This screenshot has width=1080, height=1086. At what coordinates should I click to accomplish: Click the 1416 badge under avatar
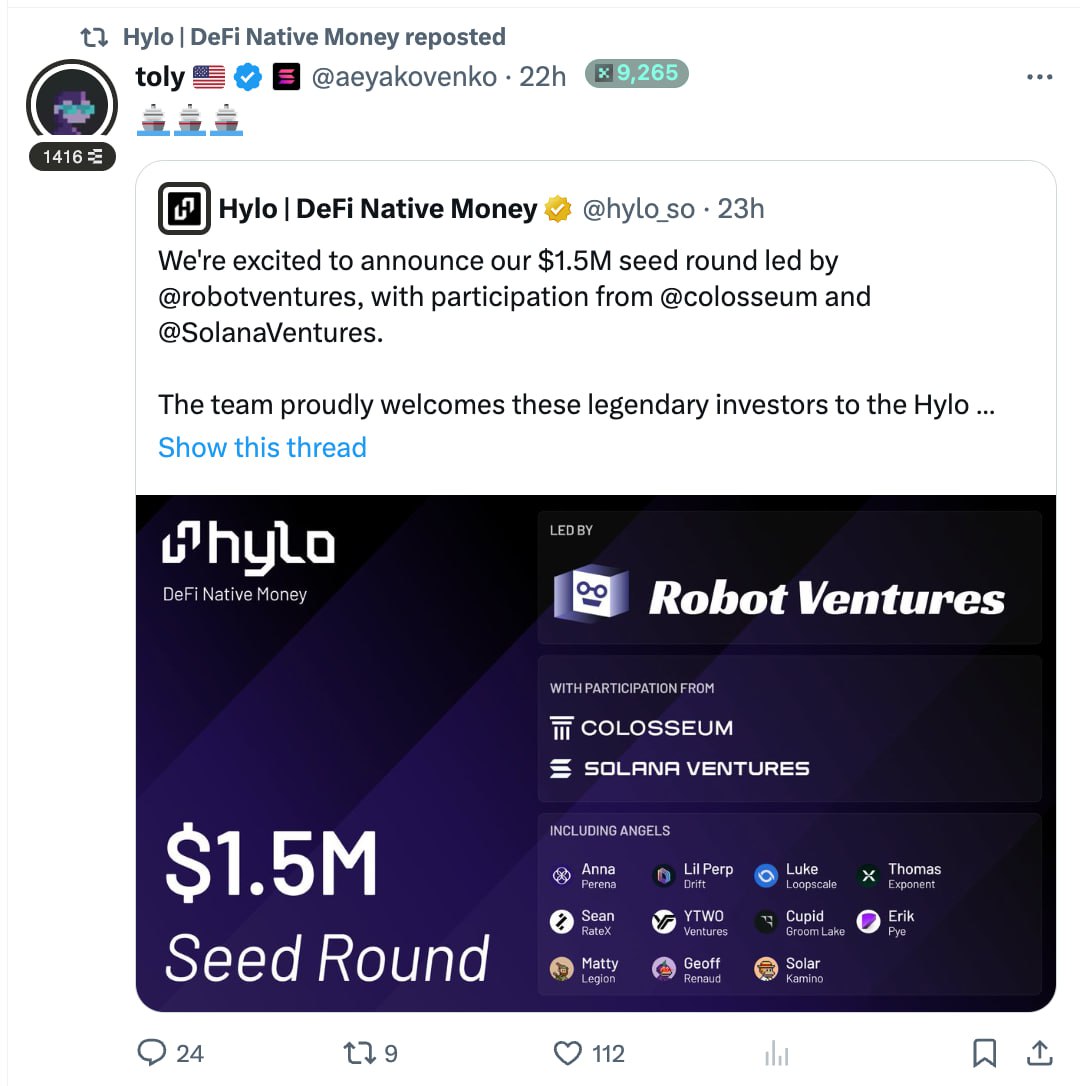pos(72,157)
